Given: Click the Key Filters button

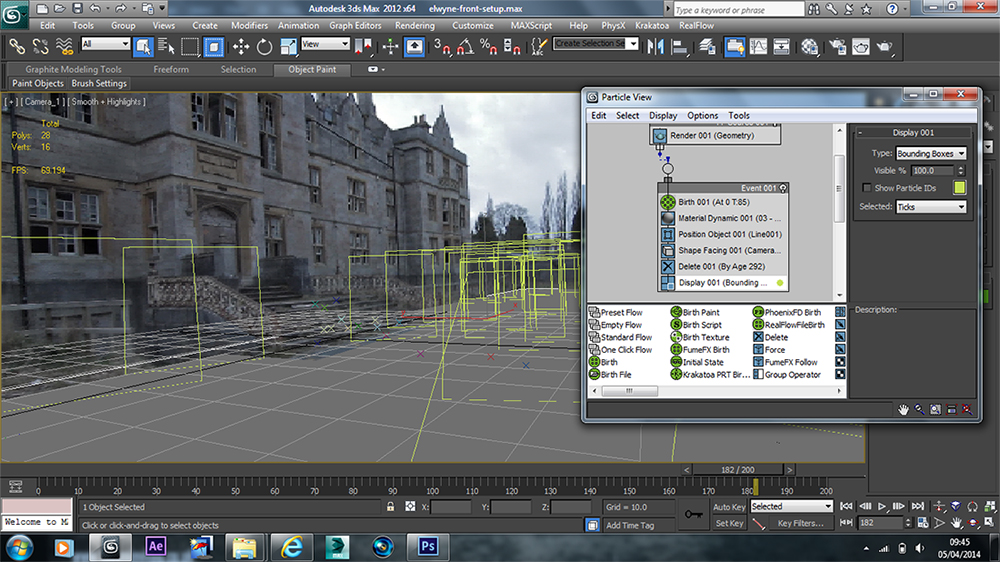Looking at the screenshot, I should tap(800, 523).
